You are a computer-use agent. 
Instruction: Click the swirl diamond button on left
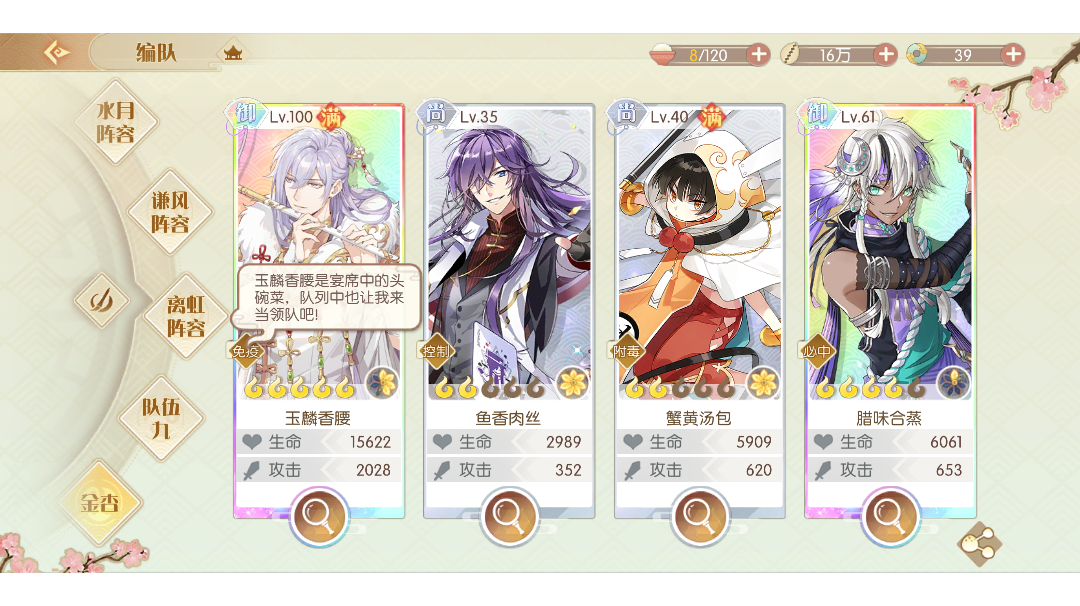pos(102,300)
